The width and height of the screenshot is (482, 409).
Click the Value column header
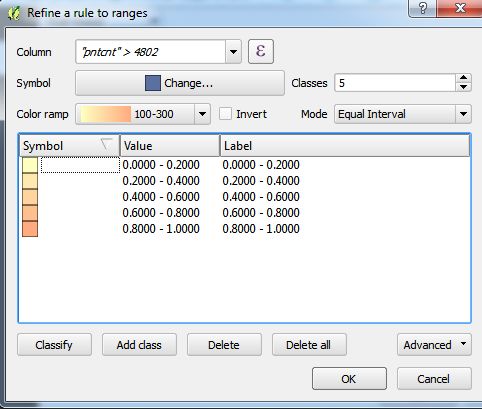(x=170, y=146)
